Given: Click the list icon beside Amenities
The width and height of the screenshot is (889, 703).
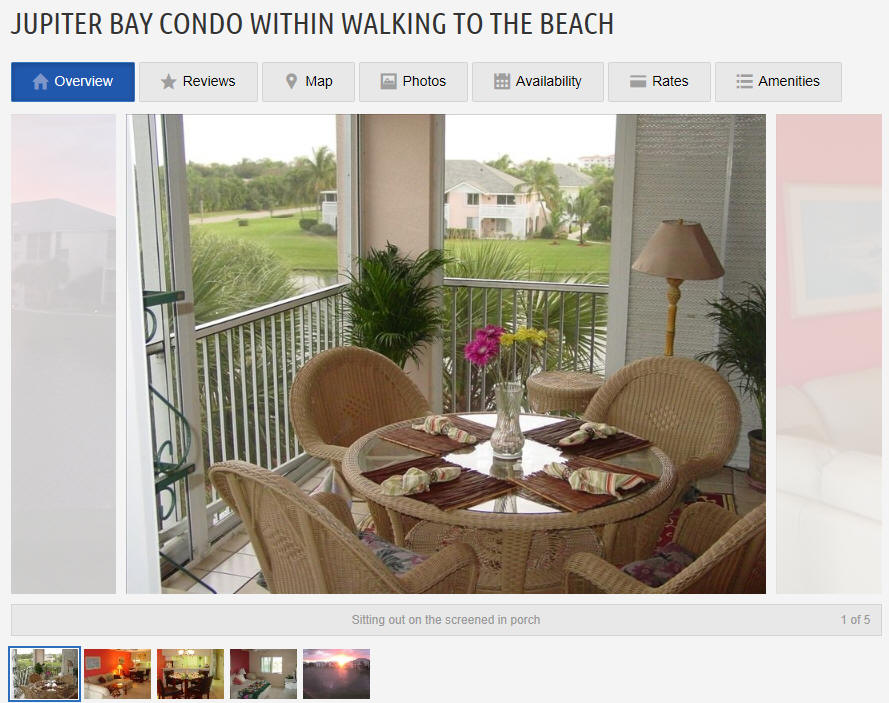Looking at the screenshot, I should [x=744, y=82].
